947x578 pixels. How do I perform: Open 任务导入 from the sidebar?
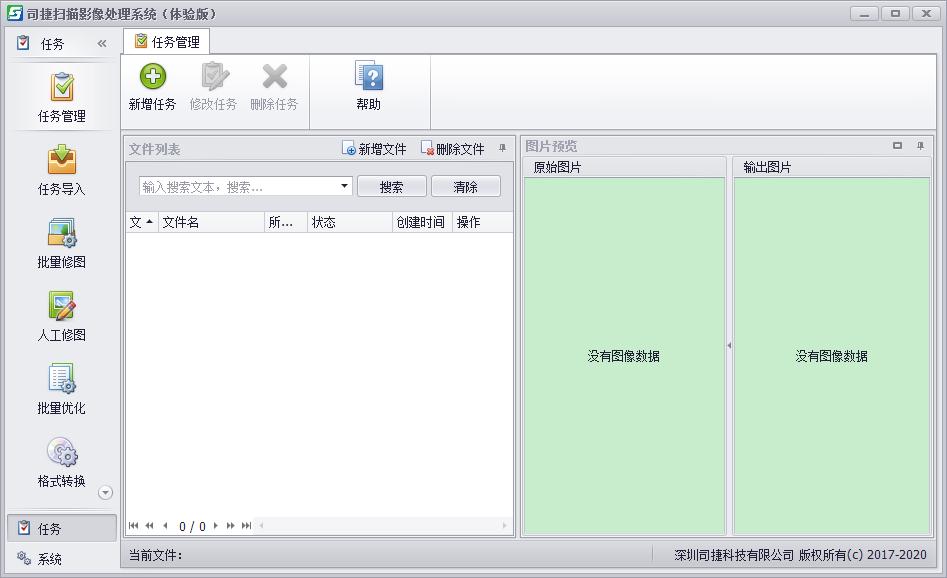62,170
